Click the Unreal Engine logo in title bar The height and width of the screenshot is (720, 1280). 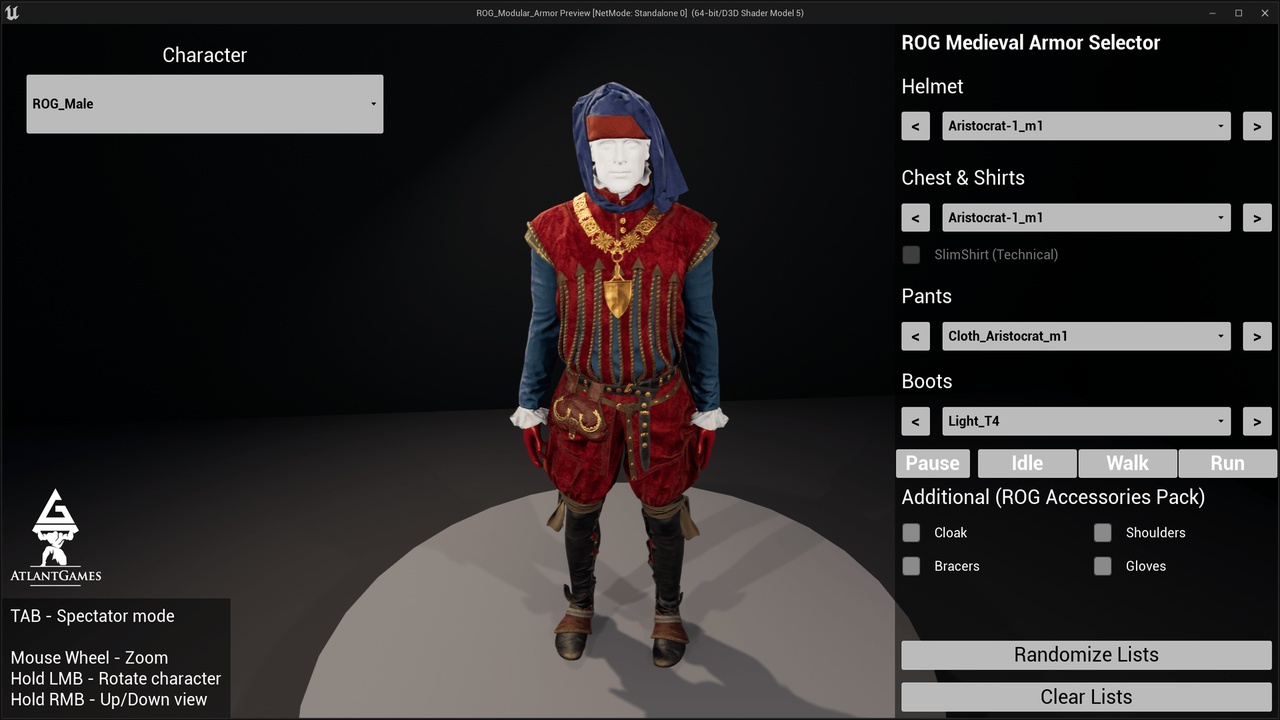12,13
